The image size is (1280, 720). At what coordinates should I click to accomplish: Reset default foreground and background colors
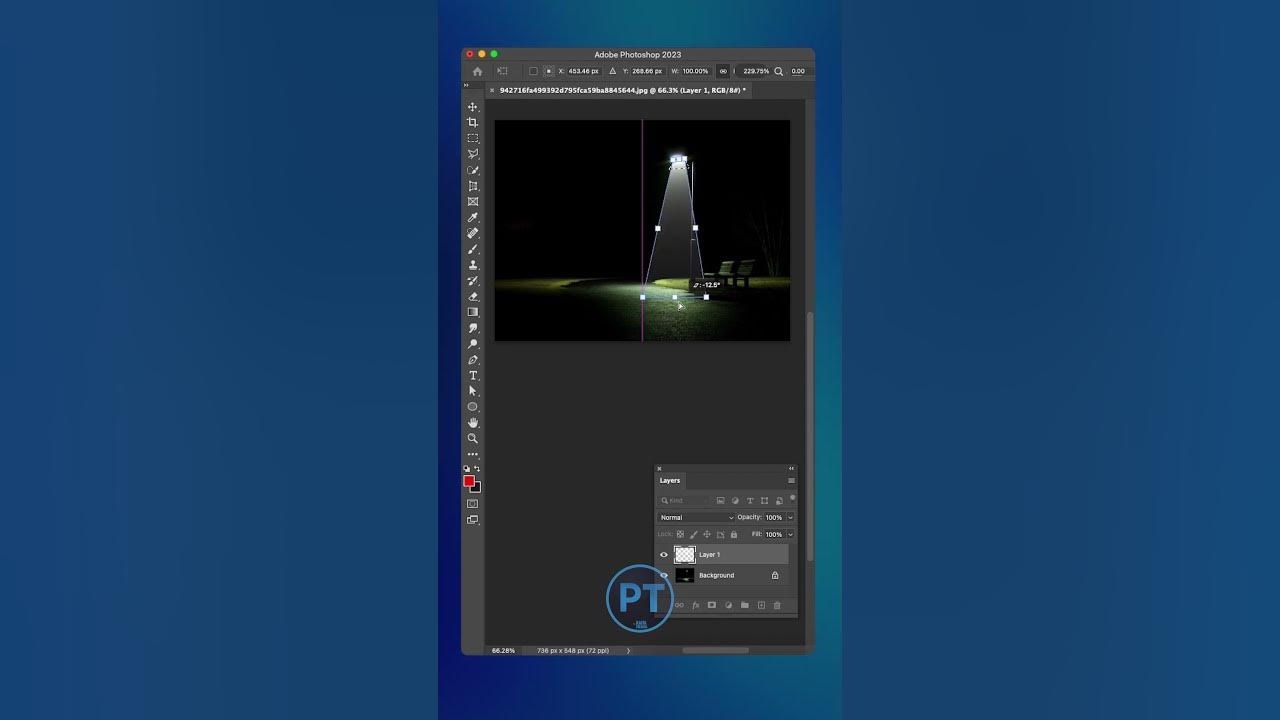[467, 469]
